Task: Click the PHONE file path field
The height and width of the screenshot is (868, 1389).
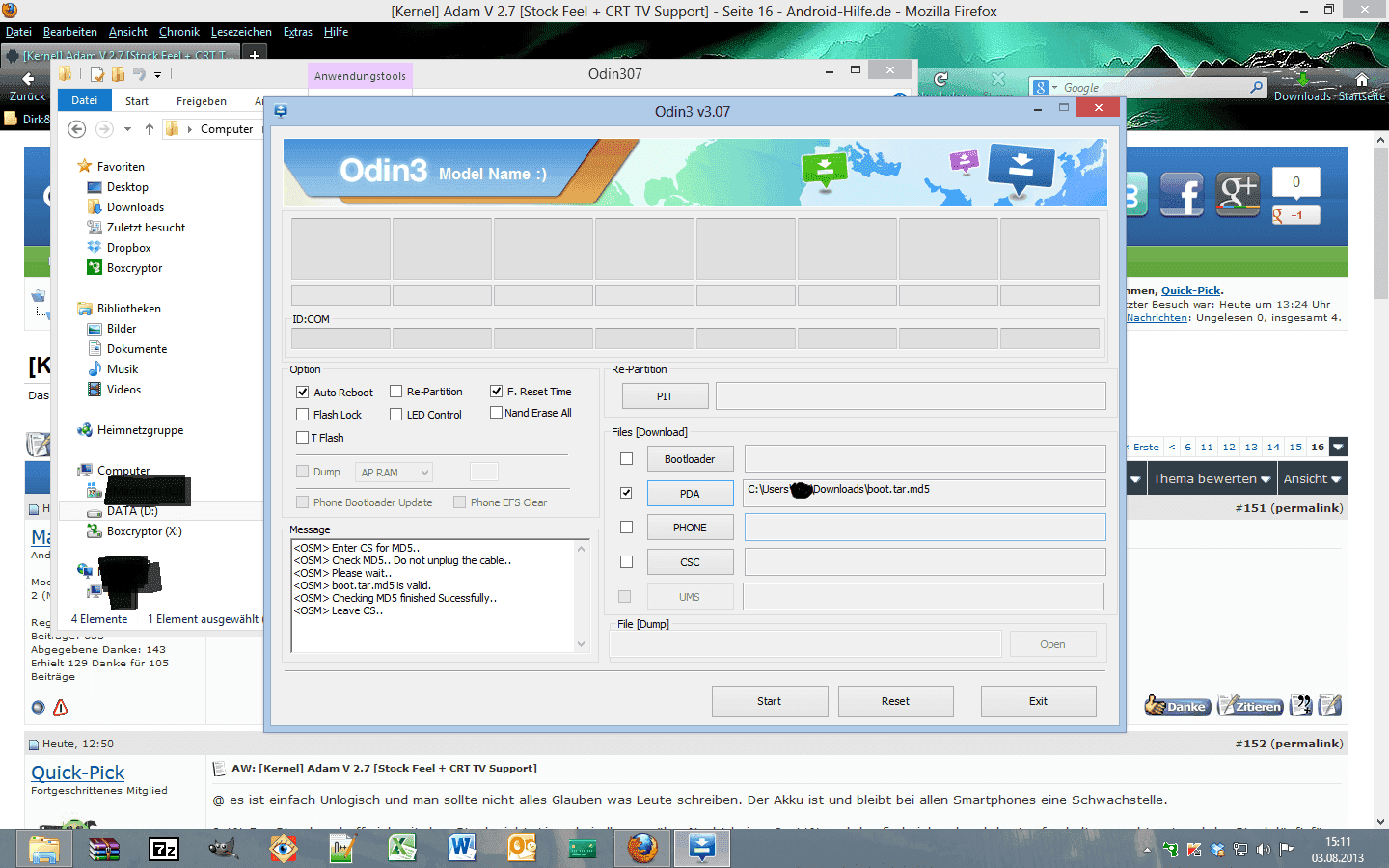Action: click(925, 527)
